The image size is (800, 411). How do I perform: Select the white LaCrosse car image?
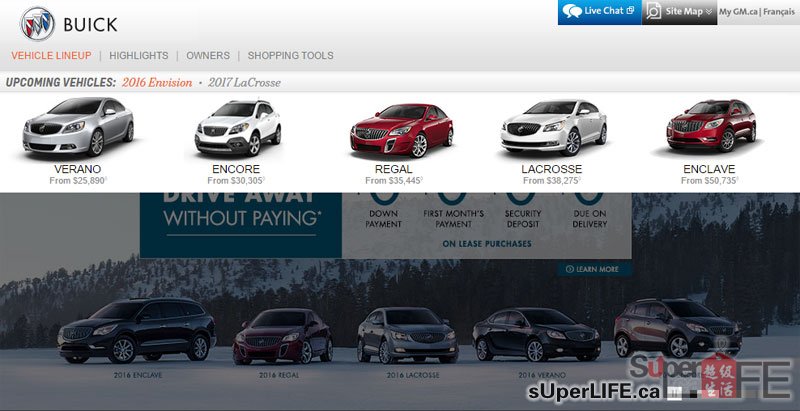point(554,128)
